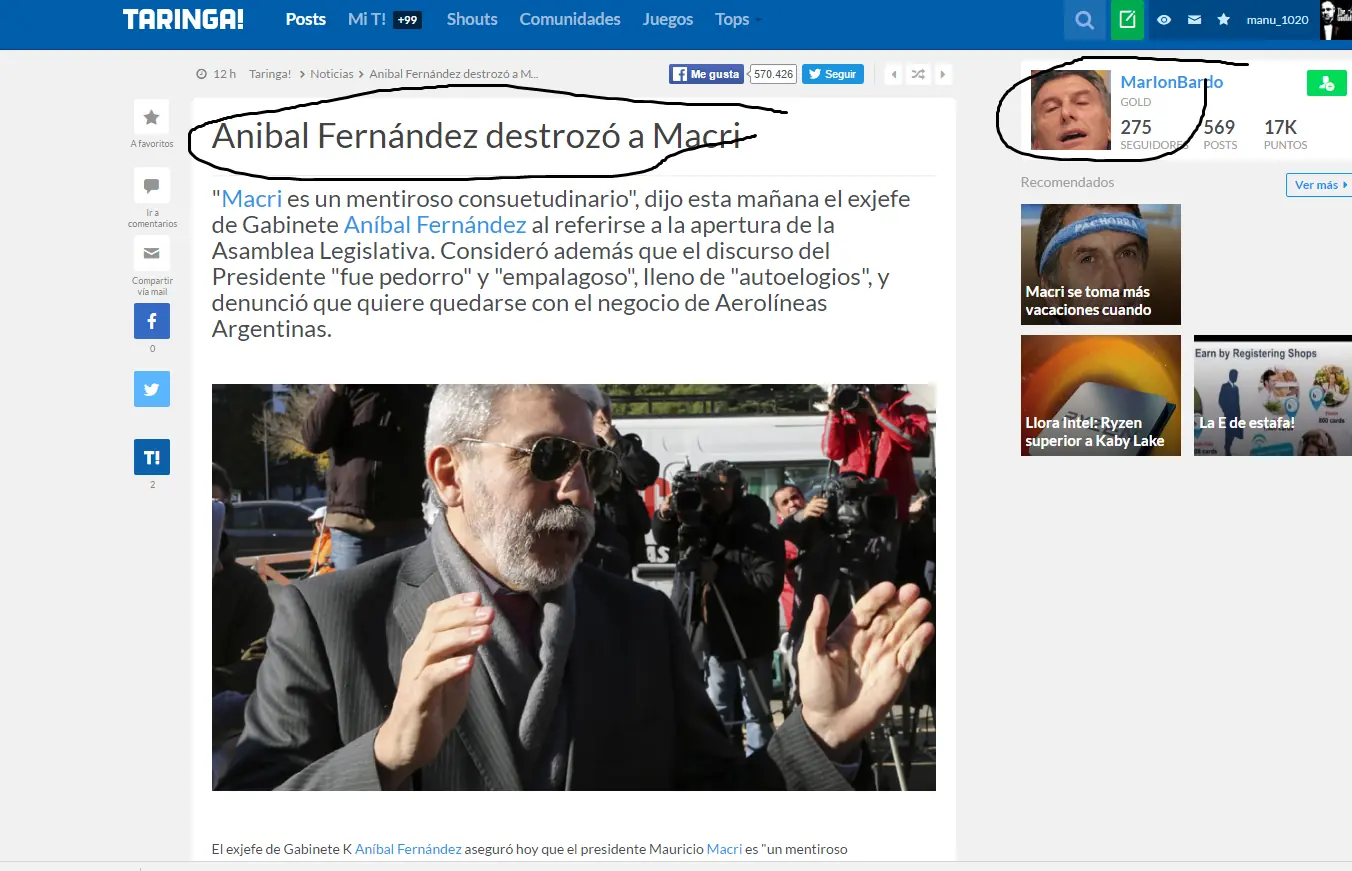Open the eye visits icon in the navbar
1352x871 pixels.
point(1163,19)
